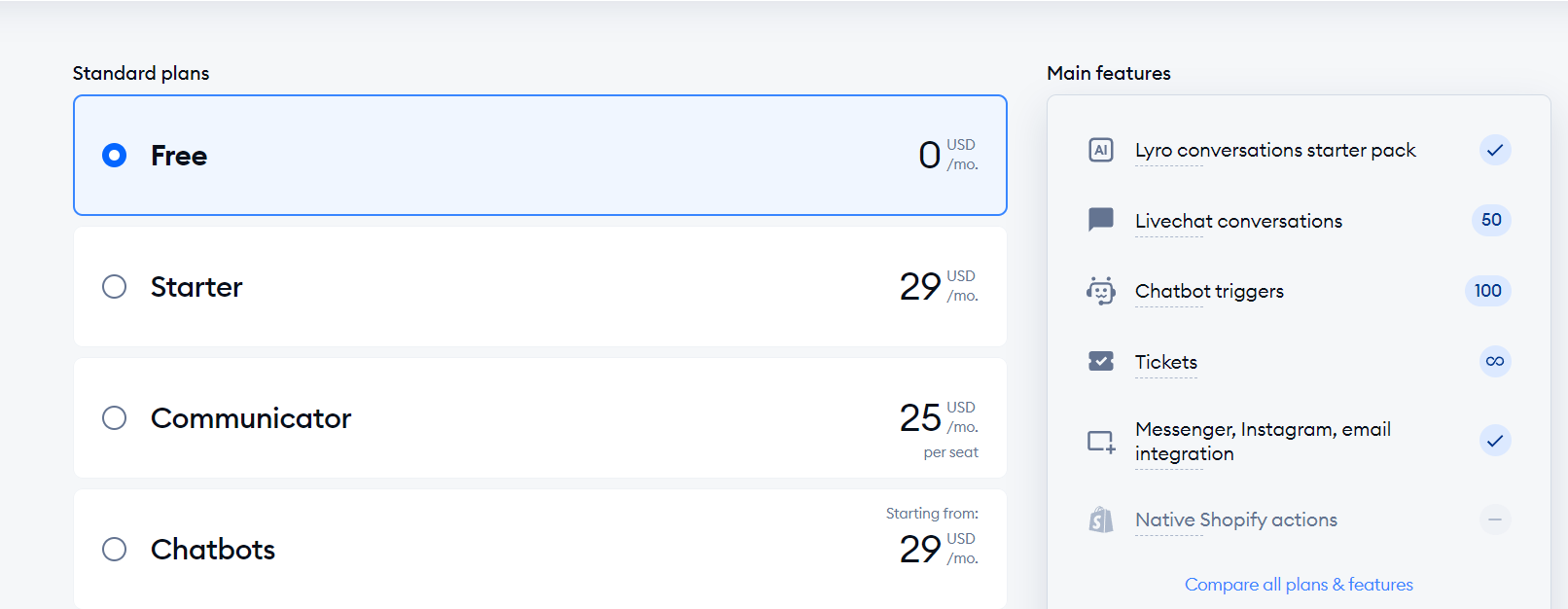The height and width of the screenshot is (609, 1568).
Task: Click the 100 badge for Chatbot triggers
Action: pyautogui.click(x=1486, y=291)
